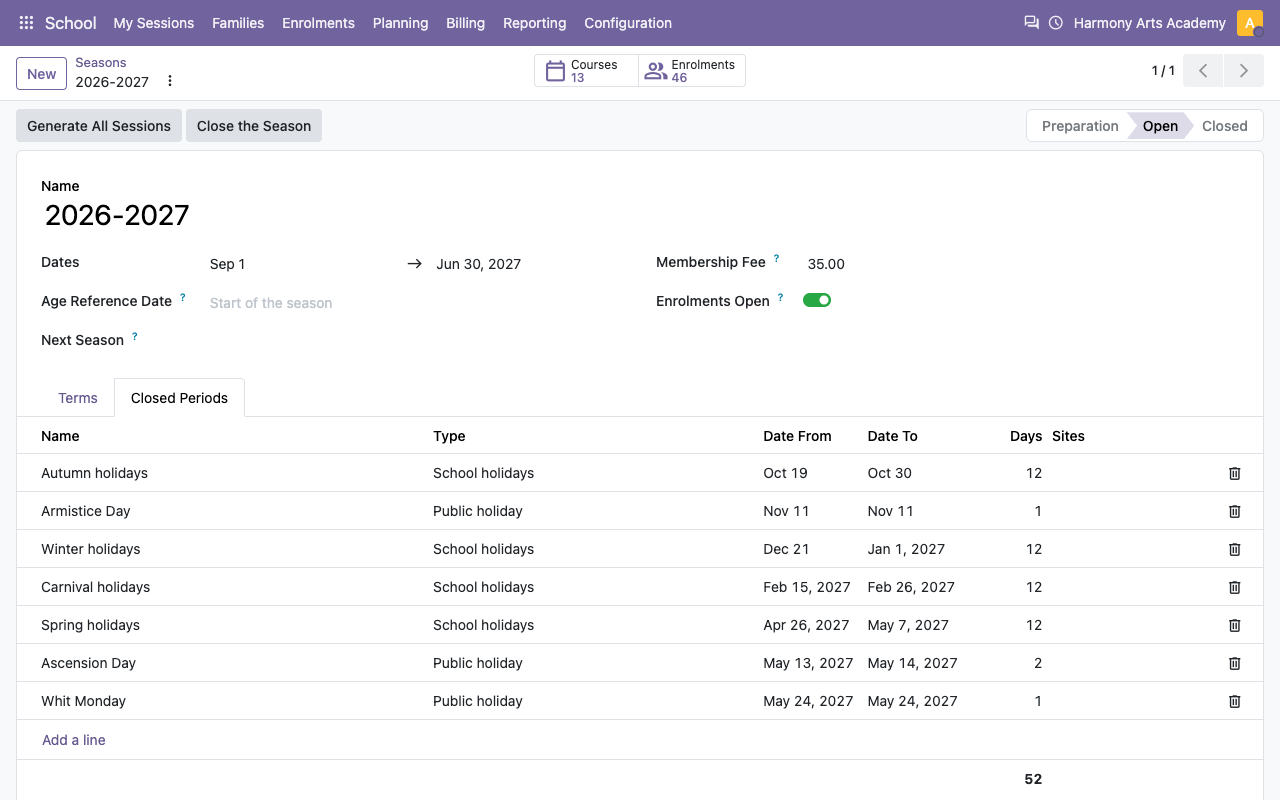Open the Enrolments stat button
The width and height of the screenshot is (1280, 800).
pyautogui.click(x=692, y=71)
